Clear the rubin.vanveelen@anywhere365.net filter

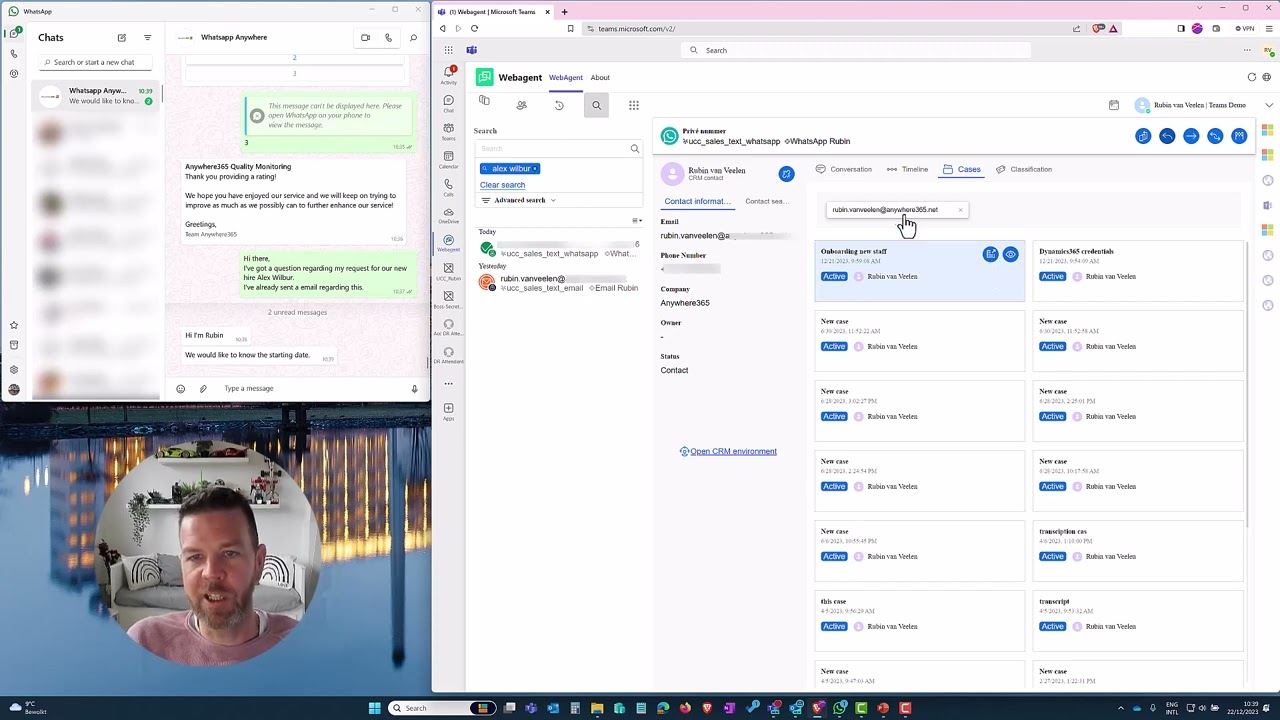(x=960, y=210)
